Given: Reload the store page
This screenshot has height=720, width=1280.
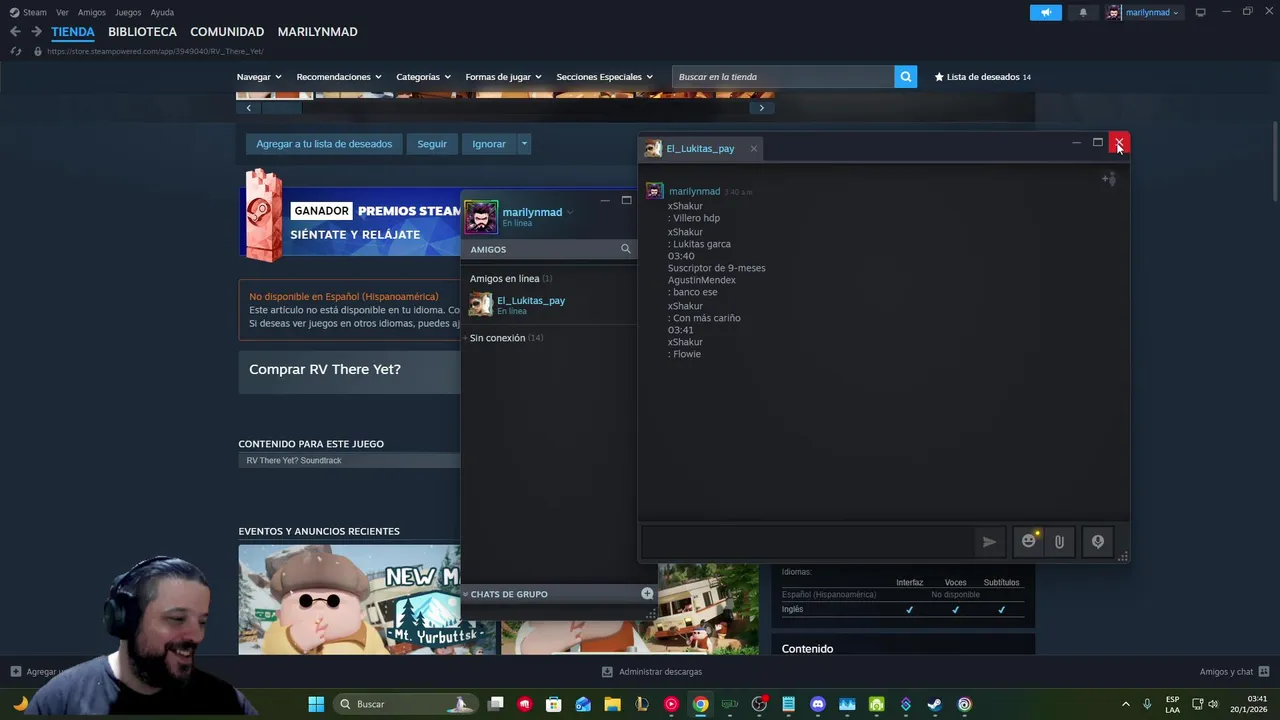Looking at the screenshot, I should (x=15, y=51).
